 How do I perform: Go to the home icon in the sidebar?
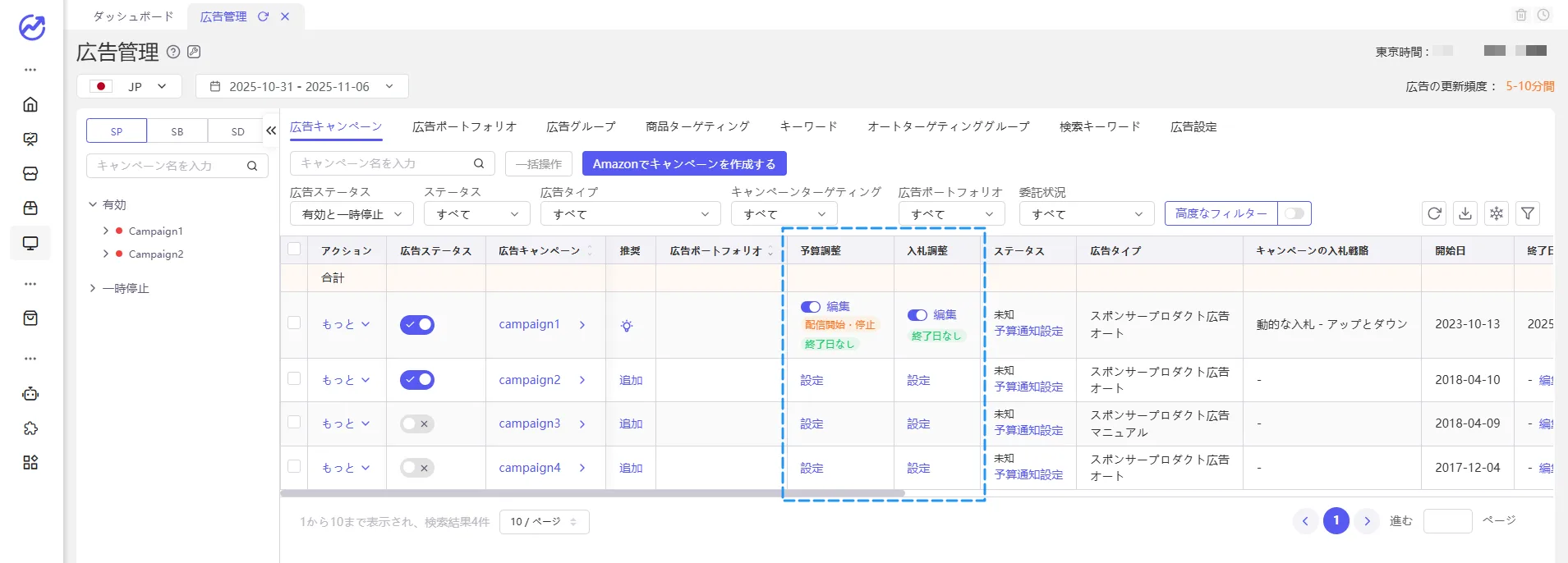(x=30, y=104)
